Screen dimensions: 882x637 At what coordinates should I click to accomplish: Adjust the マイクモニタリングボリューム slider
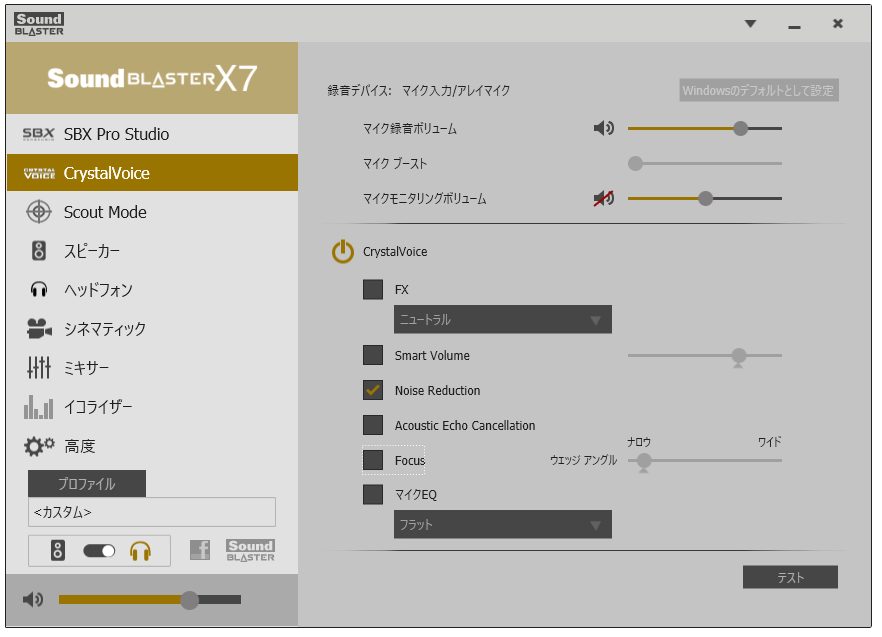pyautogui.click(x=705, y=198)
